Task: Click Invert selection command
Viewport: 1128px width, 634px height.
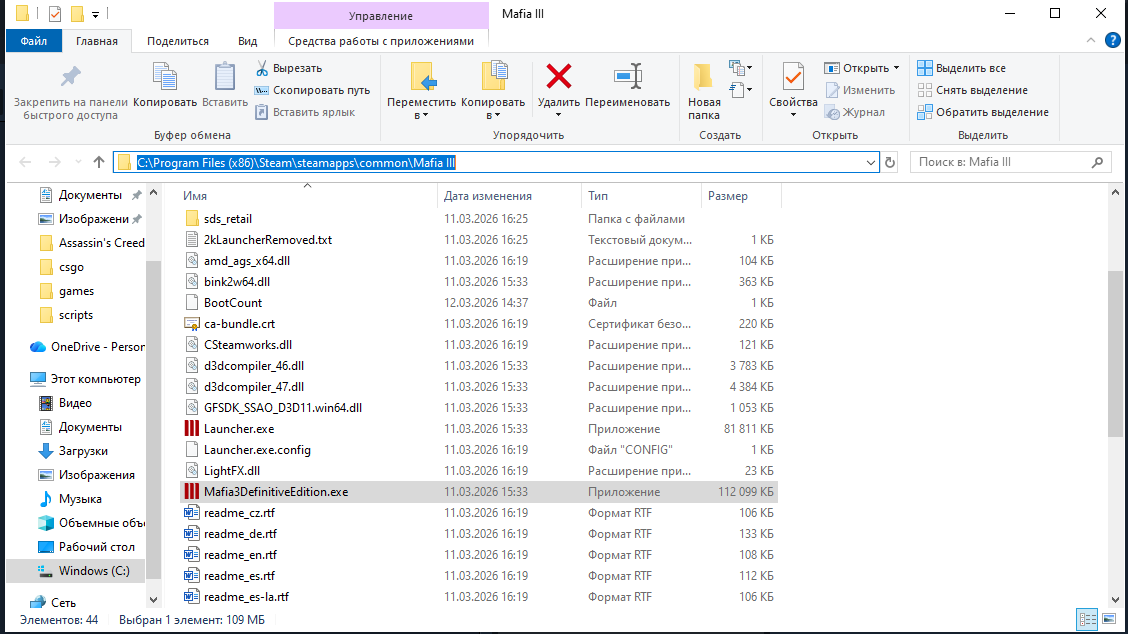Action: [983, 112]
